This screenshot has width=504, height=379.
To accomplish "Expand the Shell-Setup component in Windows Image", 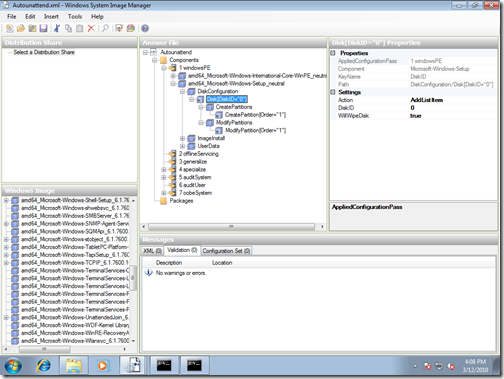I will [x=6, y=200].
